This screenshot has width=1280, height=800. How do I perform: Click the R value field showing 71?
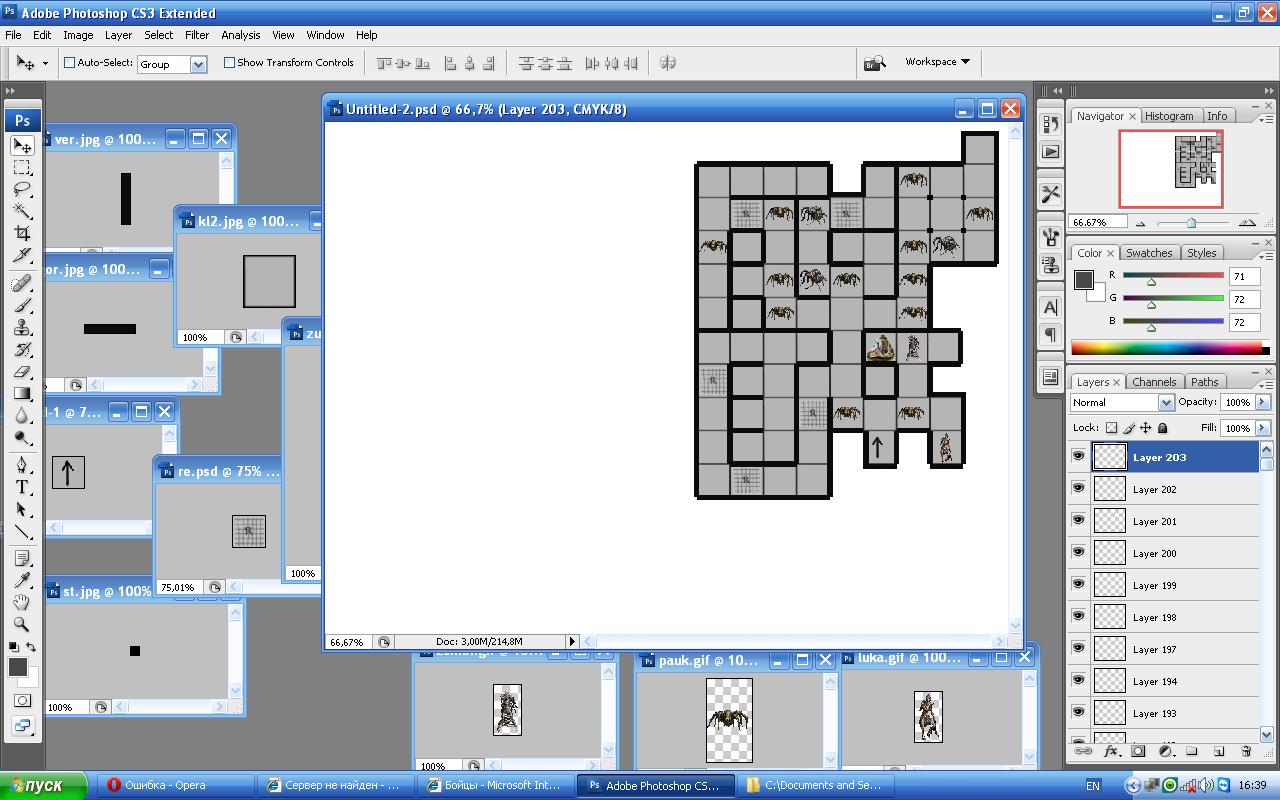(x=1244, y=276)
